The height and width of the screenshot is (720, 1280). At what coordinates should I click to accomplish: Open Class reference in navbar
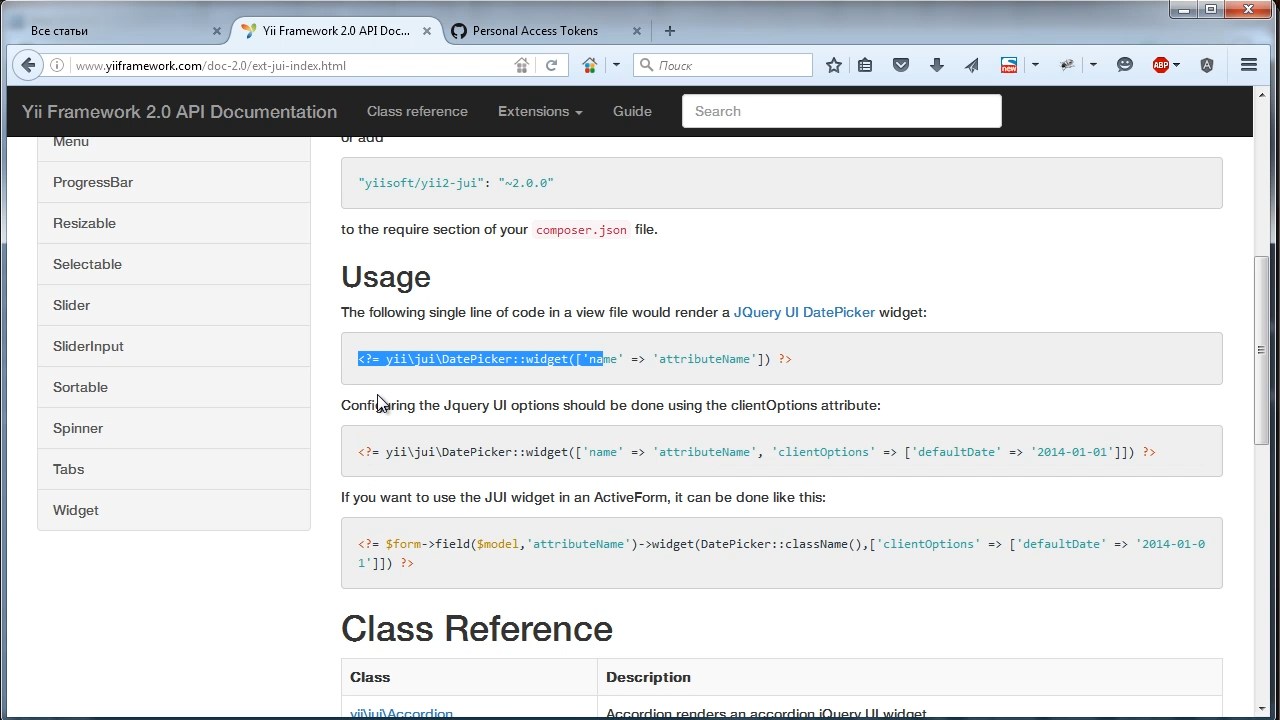[x=417, y=111]
